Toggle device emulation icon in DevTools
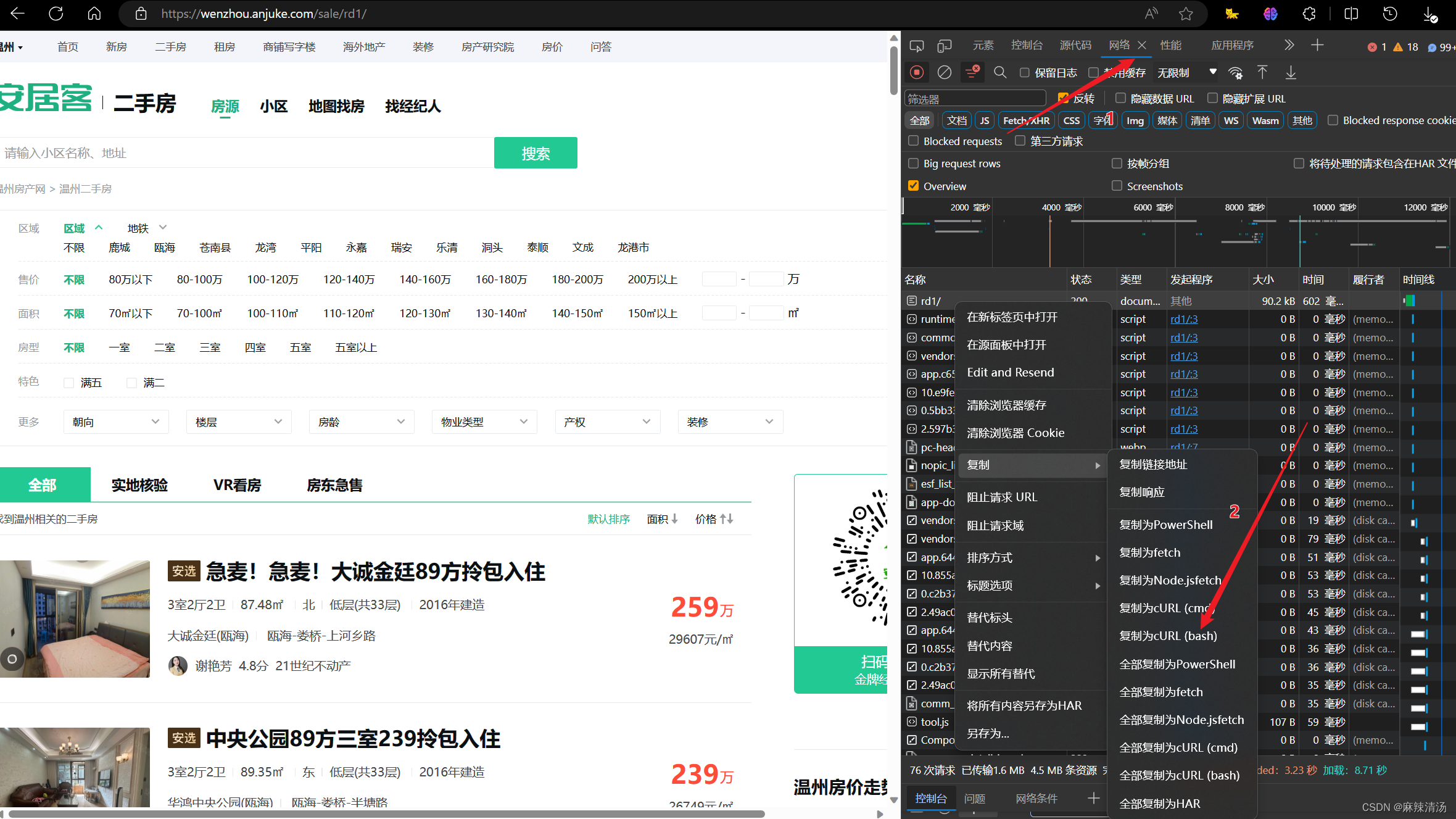The width and height of the screenshot is (1456, 819). (x=945, y=46)
